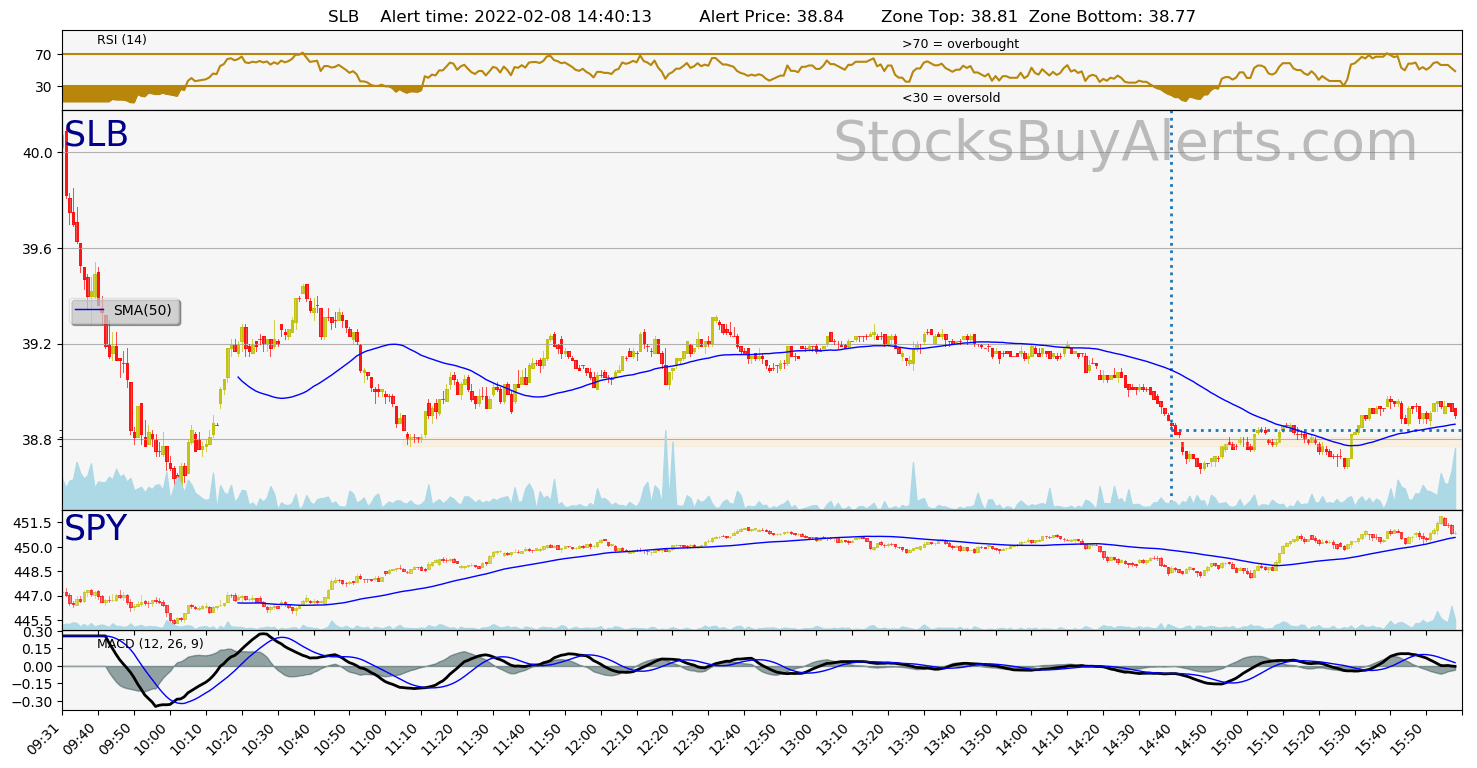Viewport: 1477px width, 768px height.
Task: Click the SLB ticker label
Action: [x=96, y=135]
